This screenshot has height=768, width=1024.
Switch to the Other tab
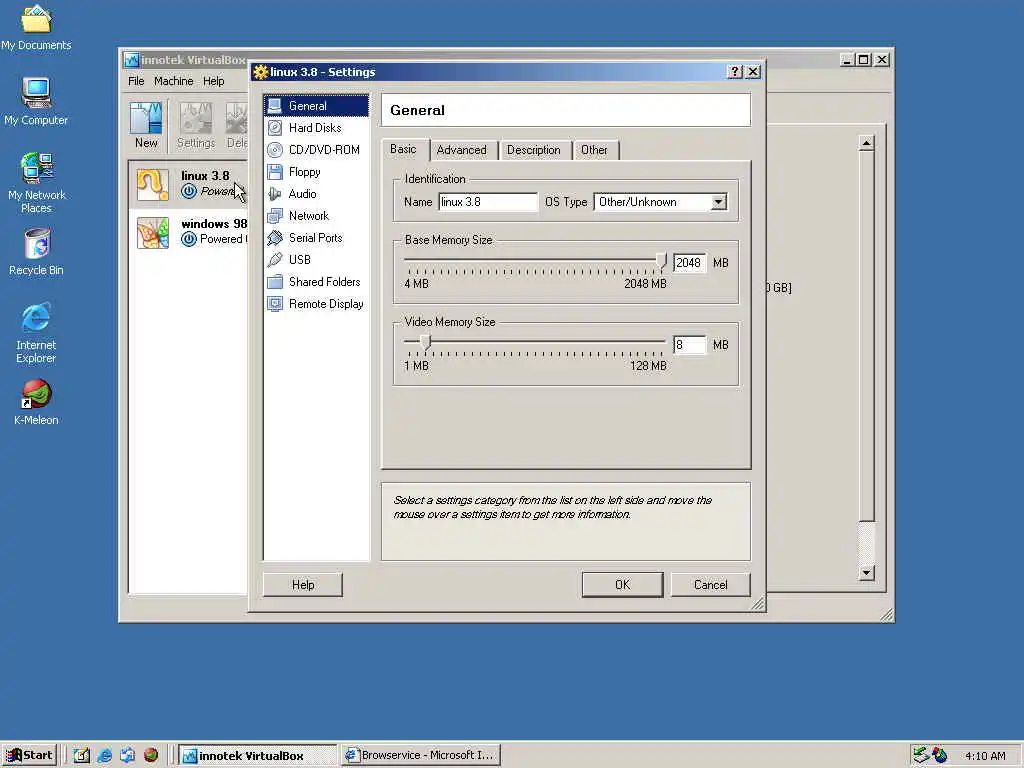594,150
